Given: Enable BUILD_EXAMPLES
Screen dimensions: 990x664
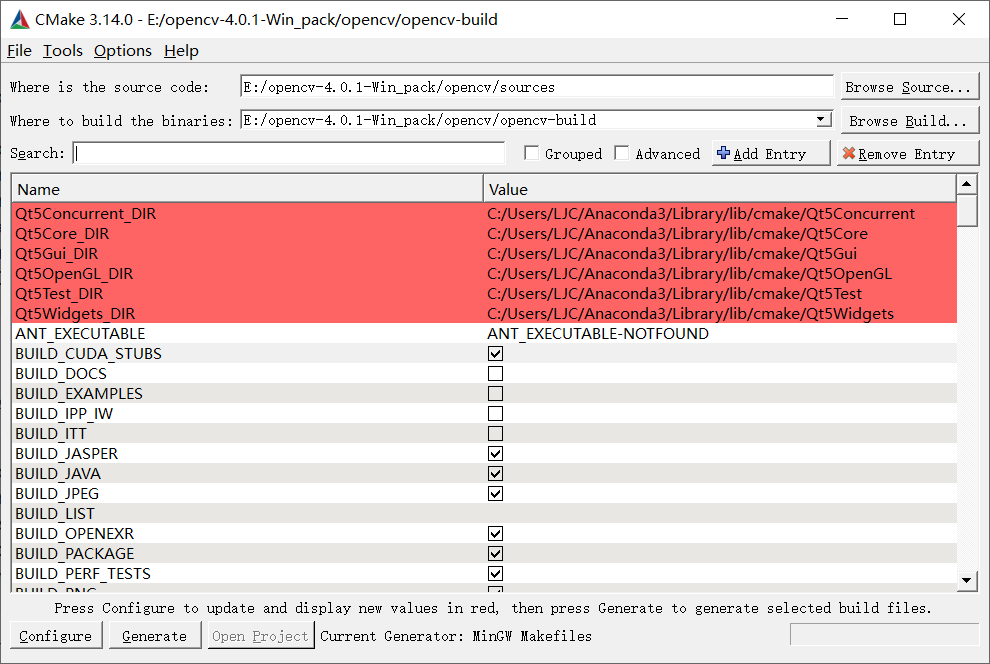Looking at the screenshot, I should [495, 393].
